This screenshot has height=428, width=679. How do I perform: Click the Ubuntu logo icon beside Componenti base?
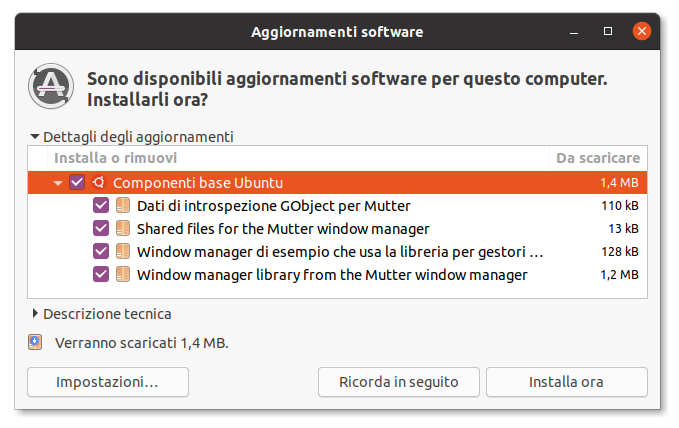coord(98,183)
